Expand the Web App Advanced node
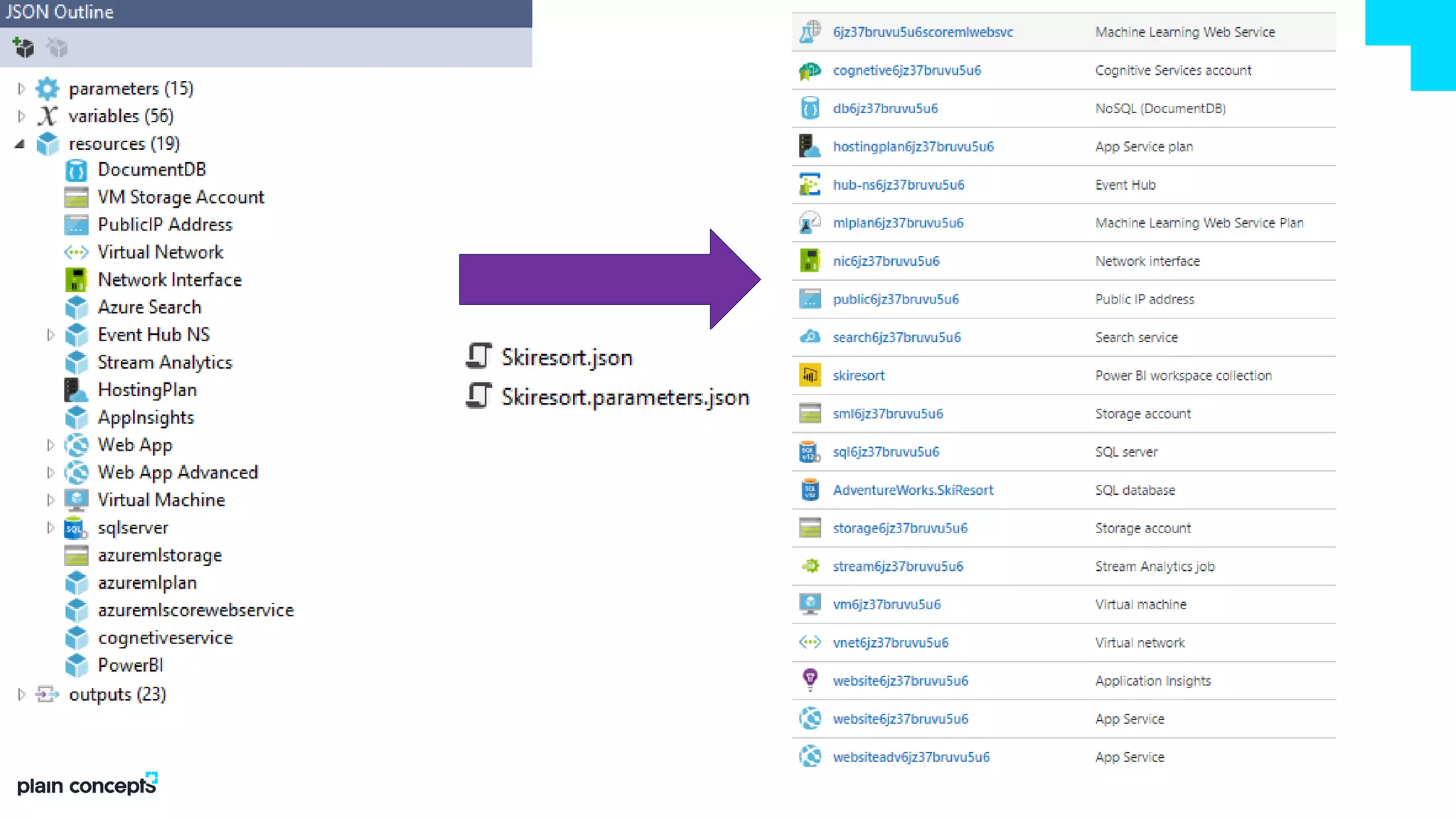Screen dimensions: 1456x819 [x=50, y=473]
